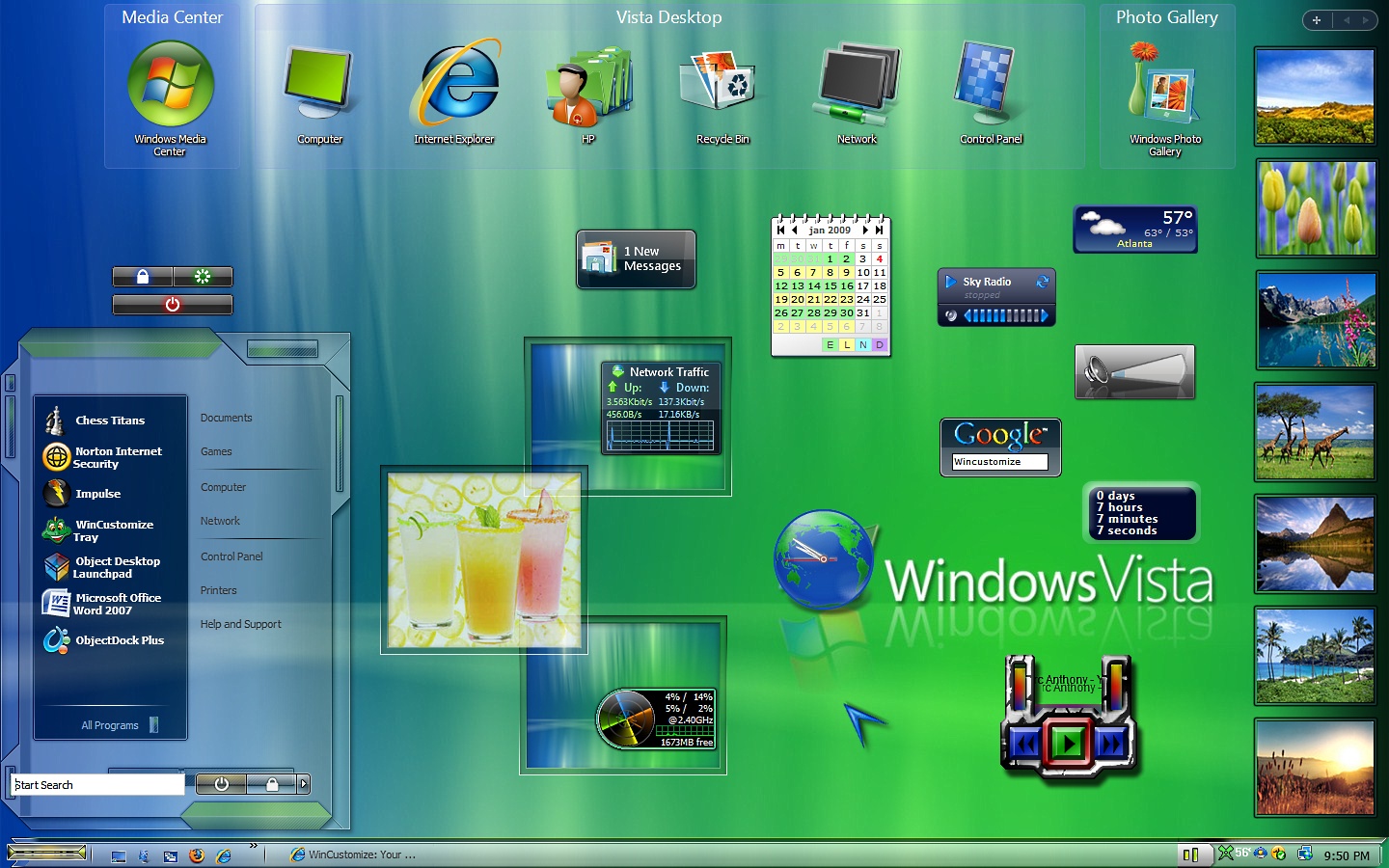Image resolution: width=1389 pixels, height=868 pixels.
Task: Open shutdown options arrow in start menu
Action: tap(304, 784)
